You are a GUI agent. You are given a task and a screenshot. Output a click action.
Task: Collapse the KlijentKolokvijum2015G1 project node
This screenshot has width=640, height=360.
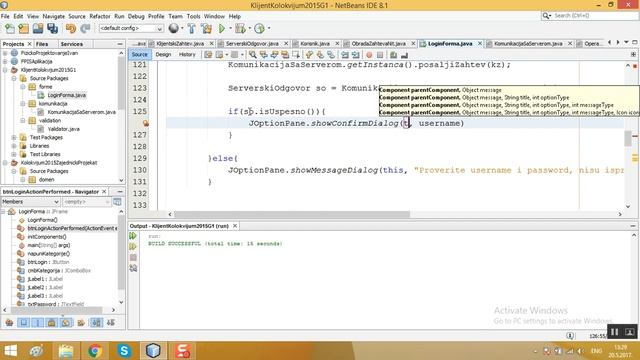pos(5,70)
